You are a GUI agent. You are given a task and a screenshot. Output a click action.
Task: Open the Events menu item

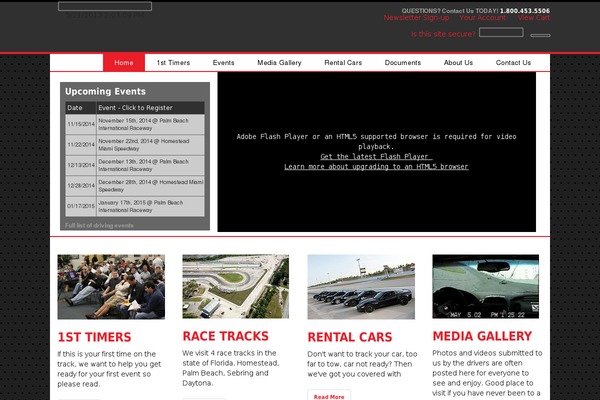[223, 62]
